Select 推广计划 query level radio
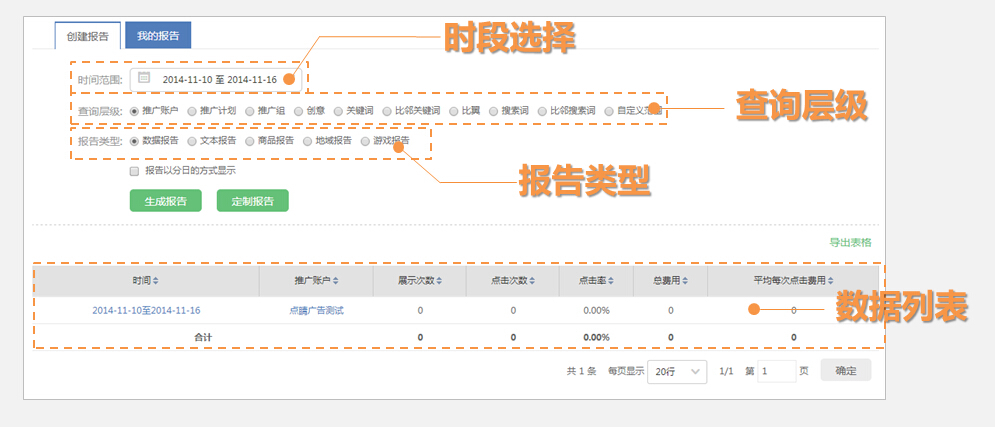Screen dimensions: 995x427 coord(191,110)
